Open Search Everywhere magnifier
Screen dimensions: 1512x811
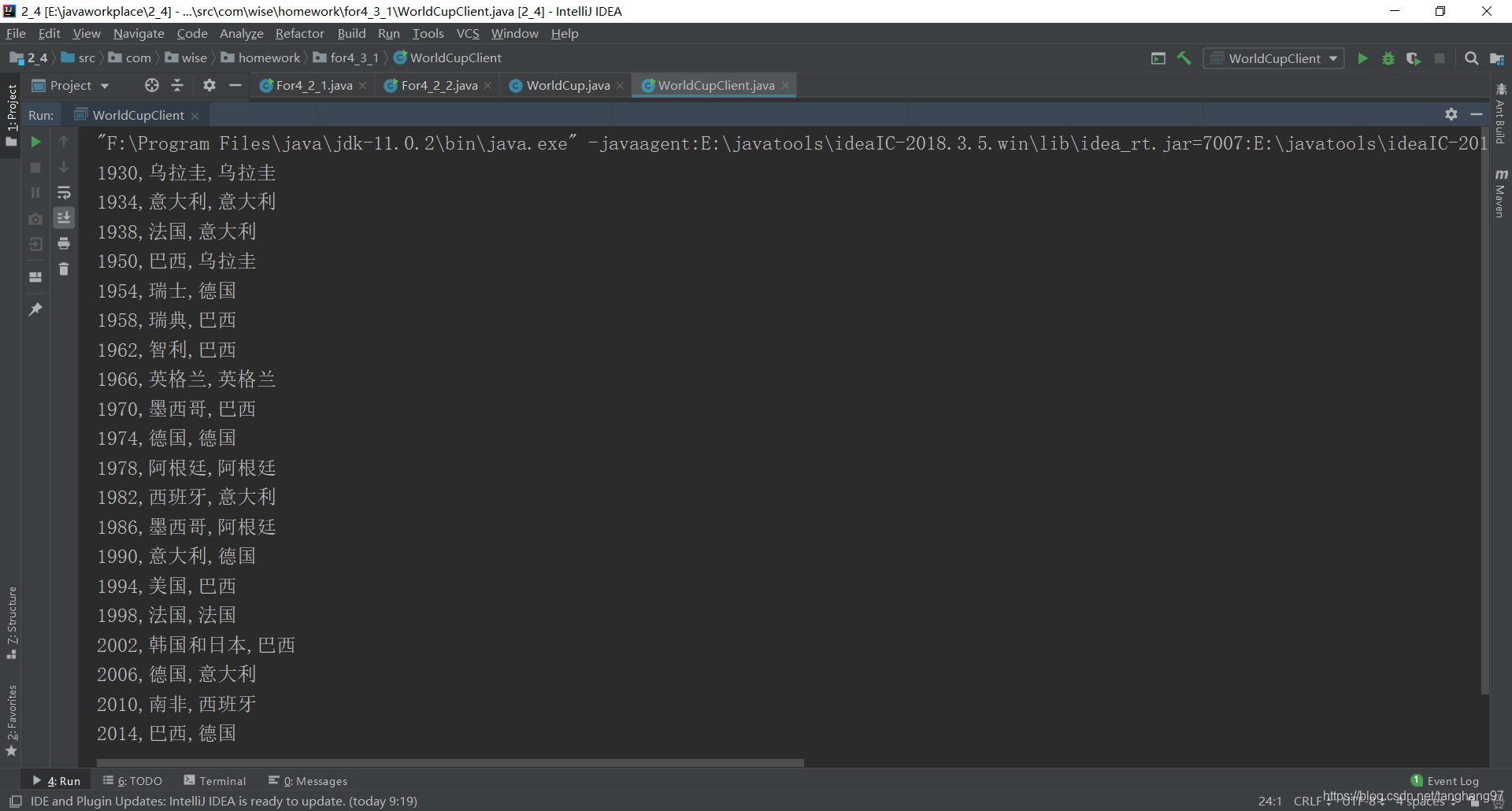tap(1471, 58)
